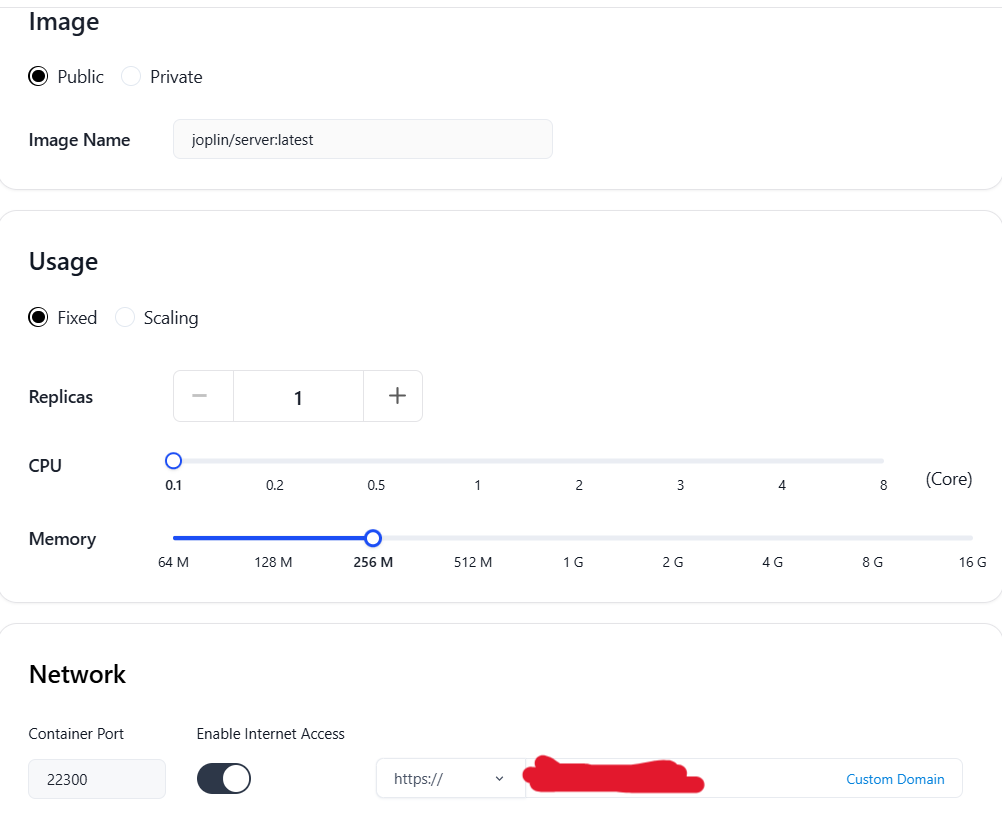Click the Replicas count value field

[x=298, y=396]
